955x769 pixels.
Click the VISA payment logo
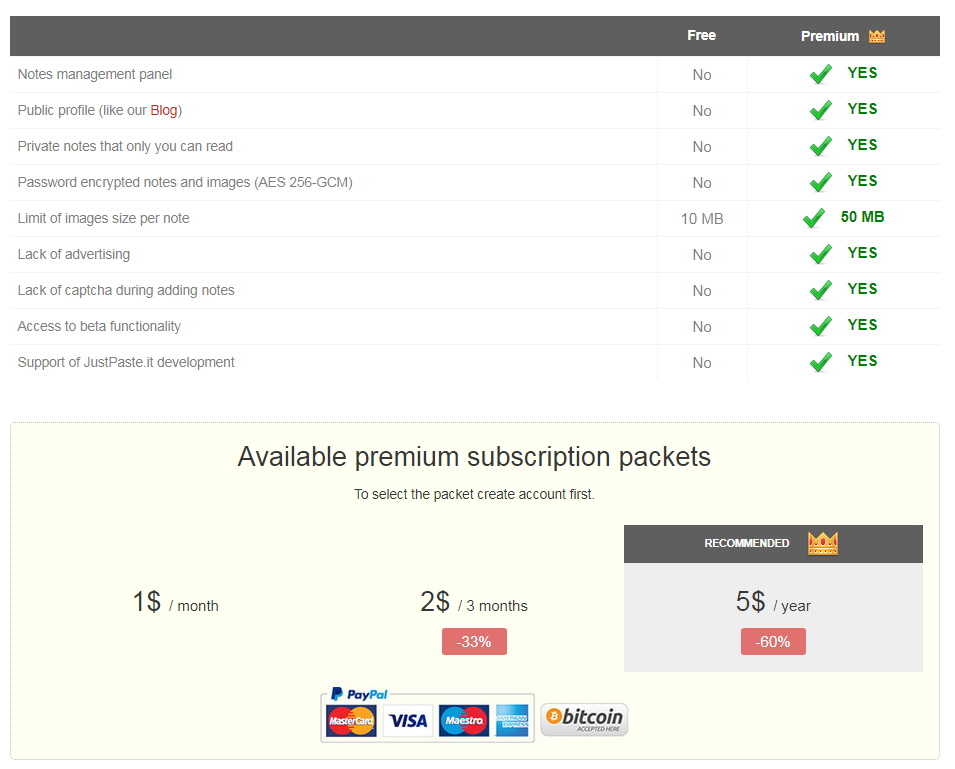click(408, 720)
